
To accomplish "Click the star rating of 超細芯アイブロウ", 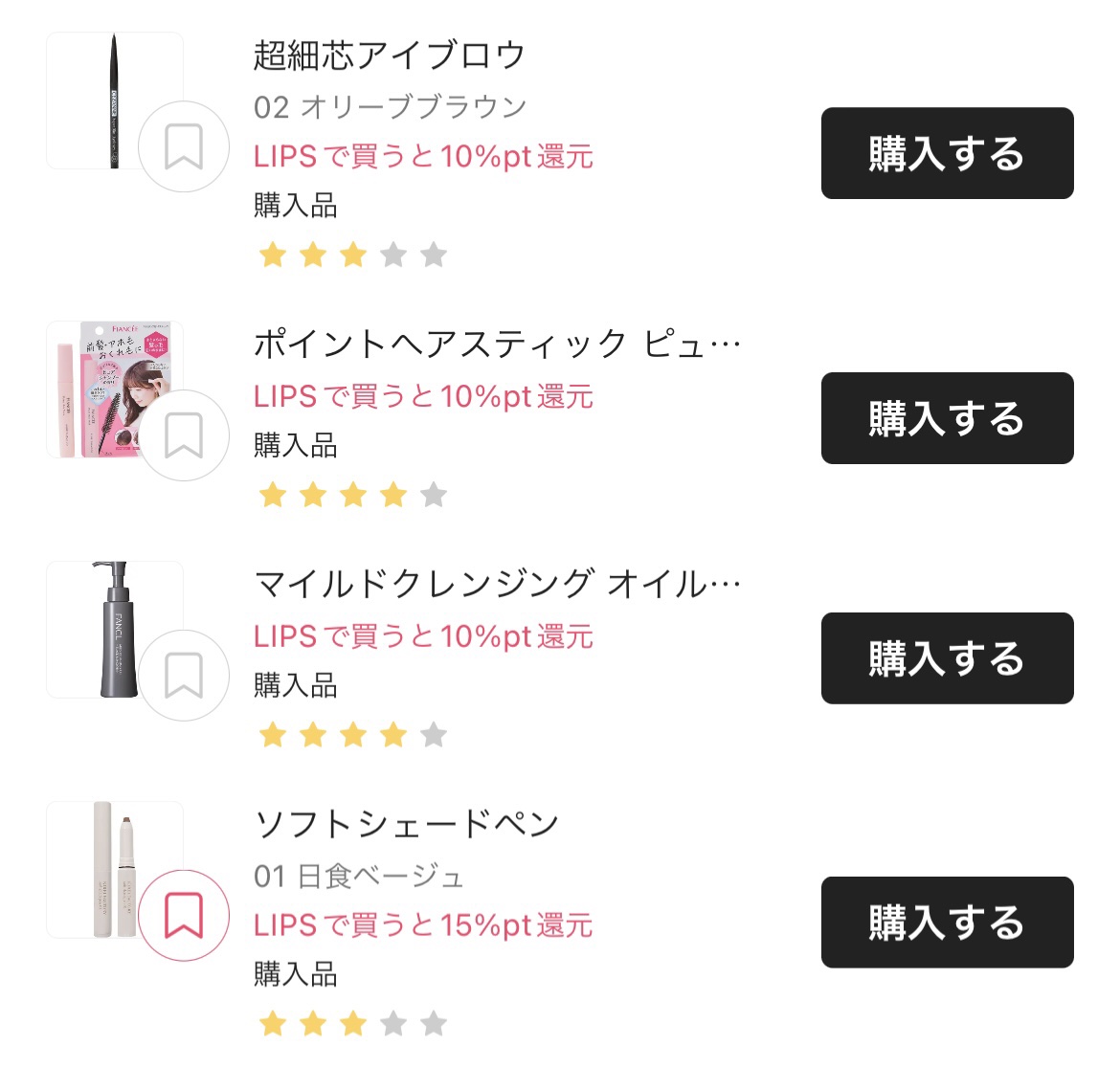I will (x=352, y=256).
